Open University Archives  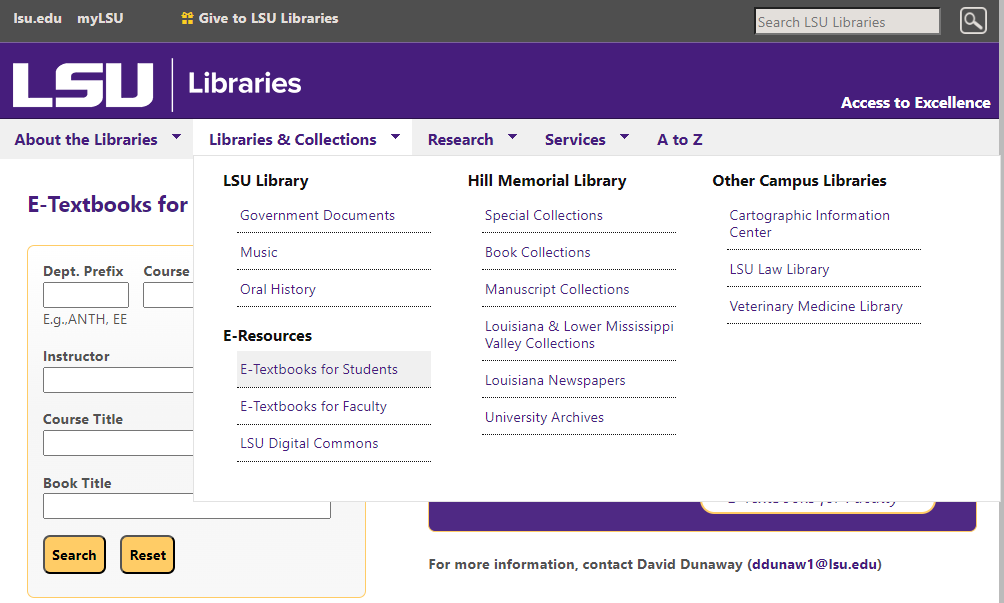pos(544,417)
